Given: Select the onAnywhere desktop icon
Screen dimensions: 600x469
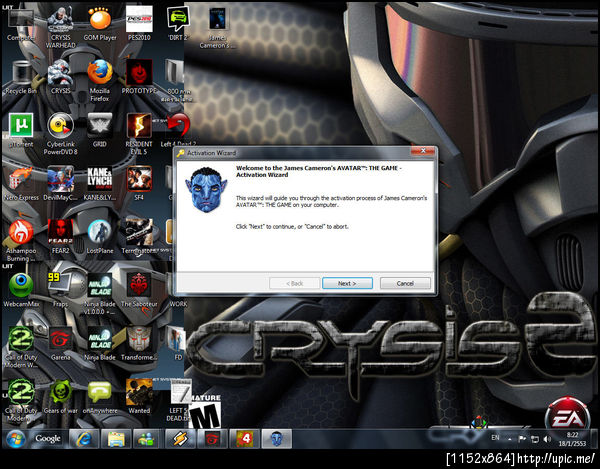Looking at the screenshot, I should [x=100, y=397].
